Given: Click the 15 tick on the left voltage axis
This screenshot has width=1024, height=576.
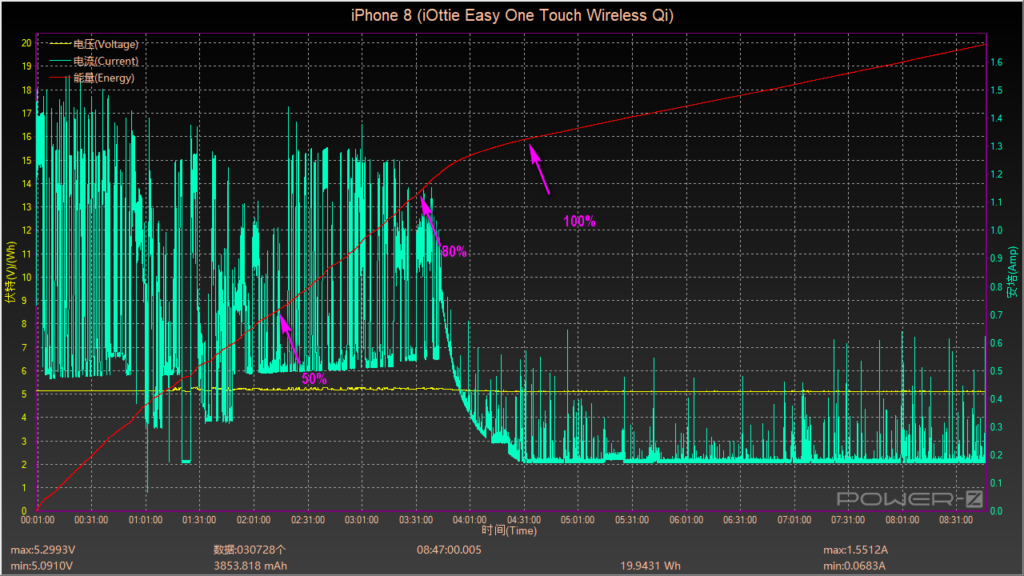Looking at the screenshot, I should [26, 160].
